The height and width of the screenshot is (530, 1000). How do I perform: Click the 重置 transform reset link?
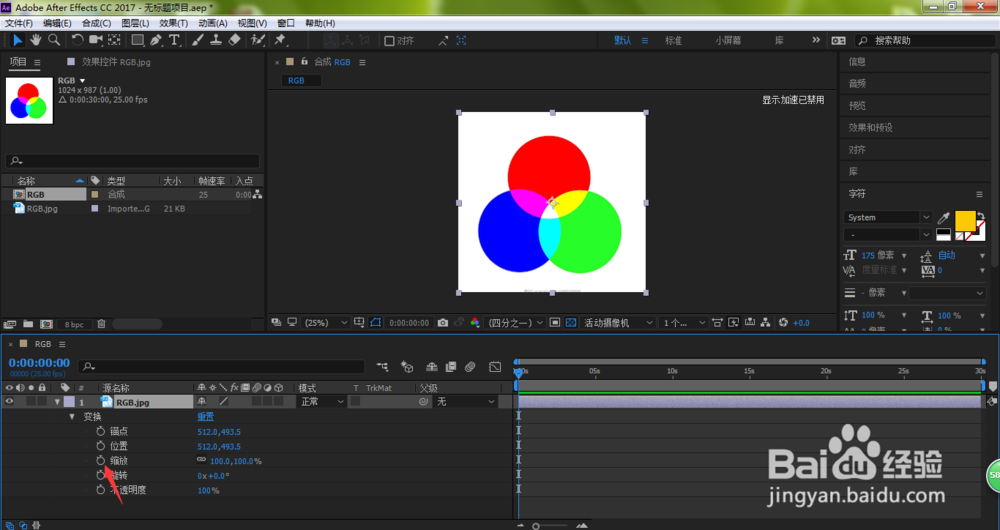205,416
